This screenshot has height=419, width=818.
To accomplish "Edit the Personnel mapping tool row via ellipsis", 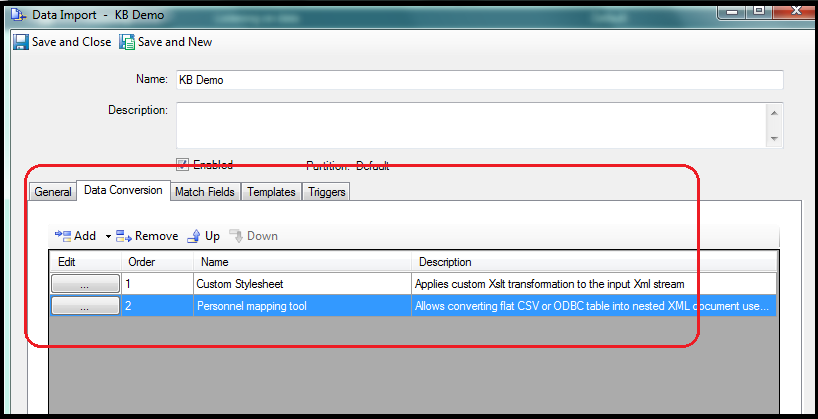I will point(84,307).
